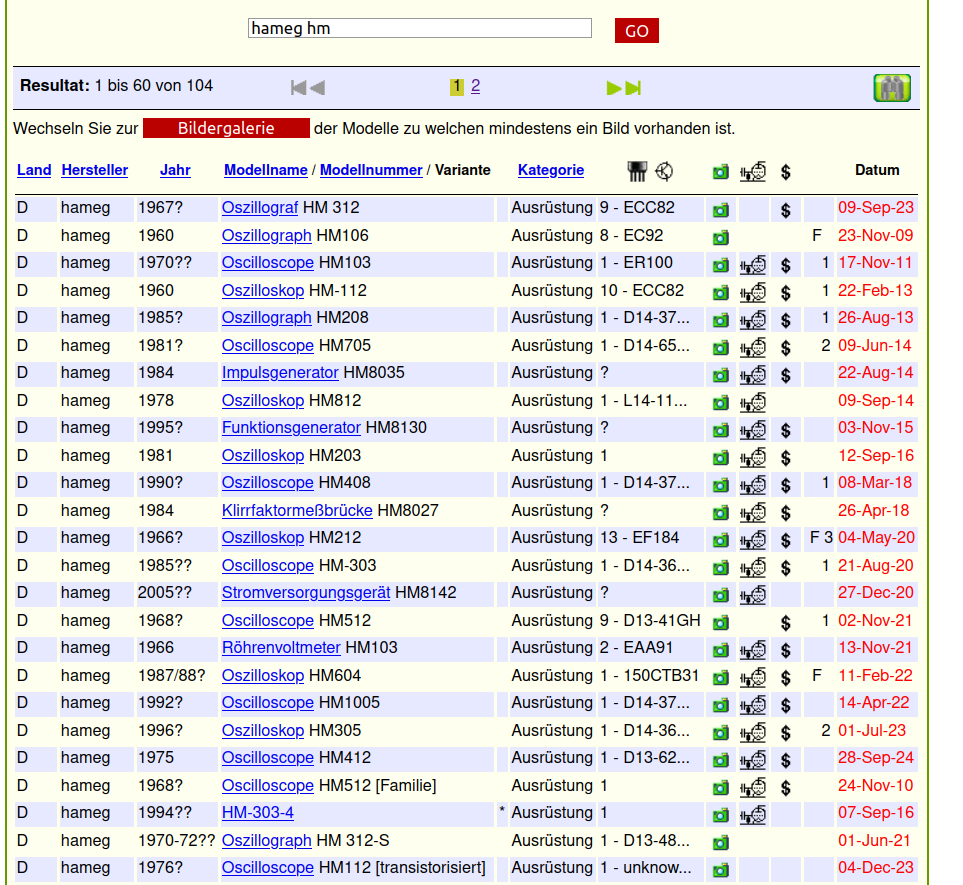The height and width of the screenshot is (885, 963).
Task: Click tube text 9 - D13-41GH
Action: coord(650,620)
